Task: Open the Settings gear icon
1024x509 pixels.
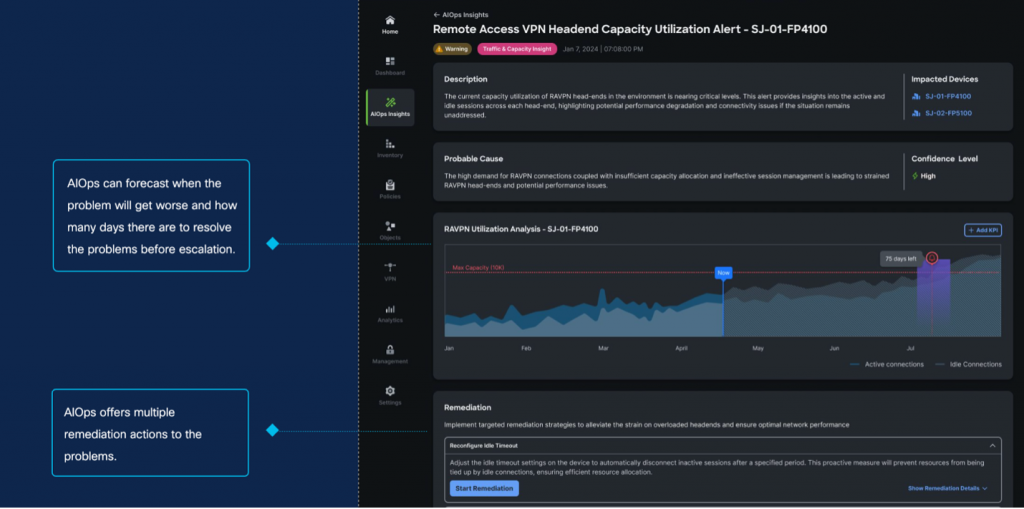Action: pos(390,391)
